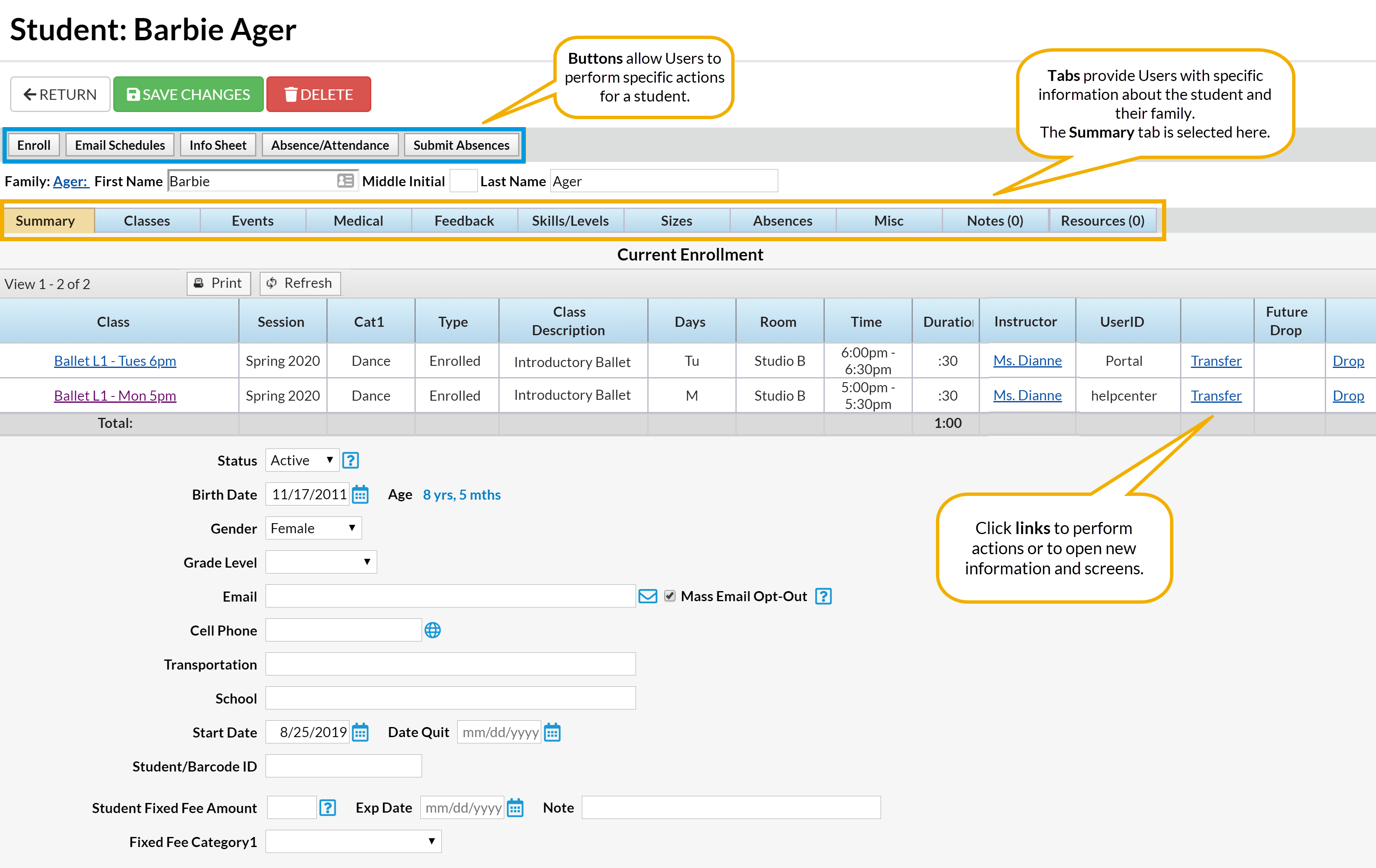Expand the Fixed Fee Category1 dropdown
Viewport: 1376px width, 868px height.
point(353,841)
